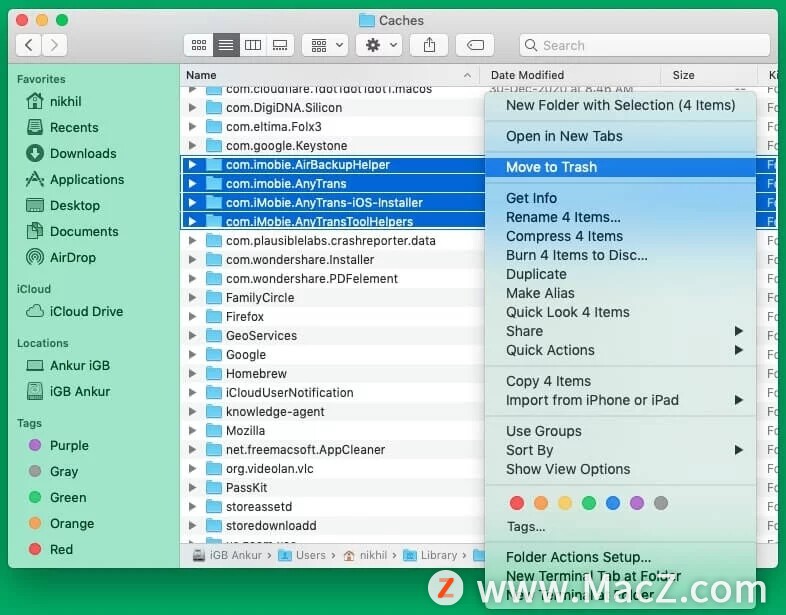
Task: Open Desktop in the sidebar
Action: click(63, 206)
